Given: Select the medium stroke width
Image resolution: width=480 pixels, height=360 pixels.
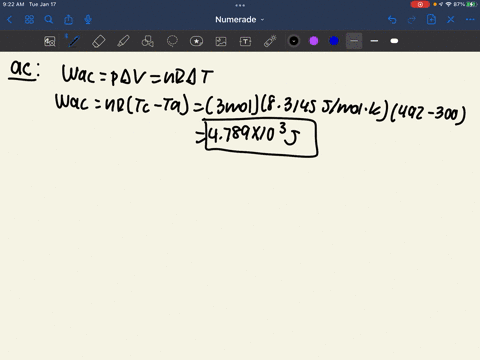Looking at the screenshot, I should pyautogui.click(x=374, y=41).
